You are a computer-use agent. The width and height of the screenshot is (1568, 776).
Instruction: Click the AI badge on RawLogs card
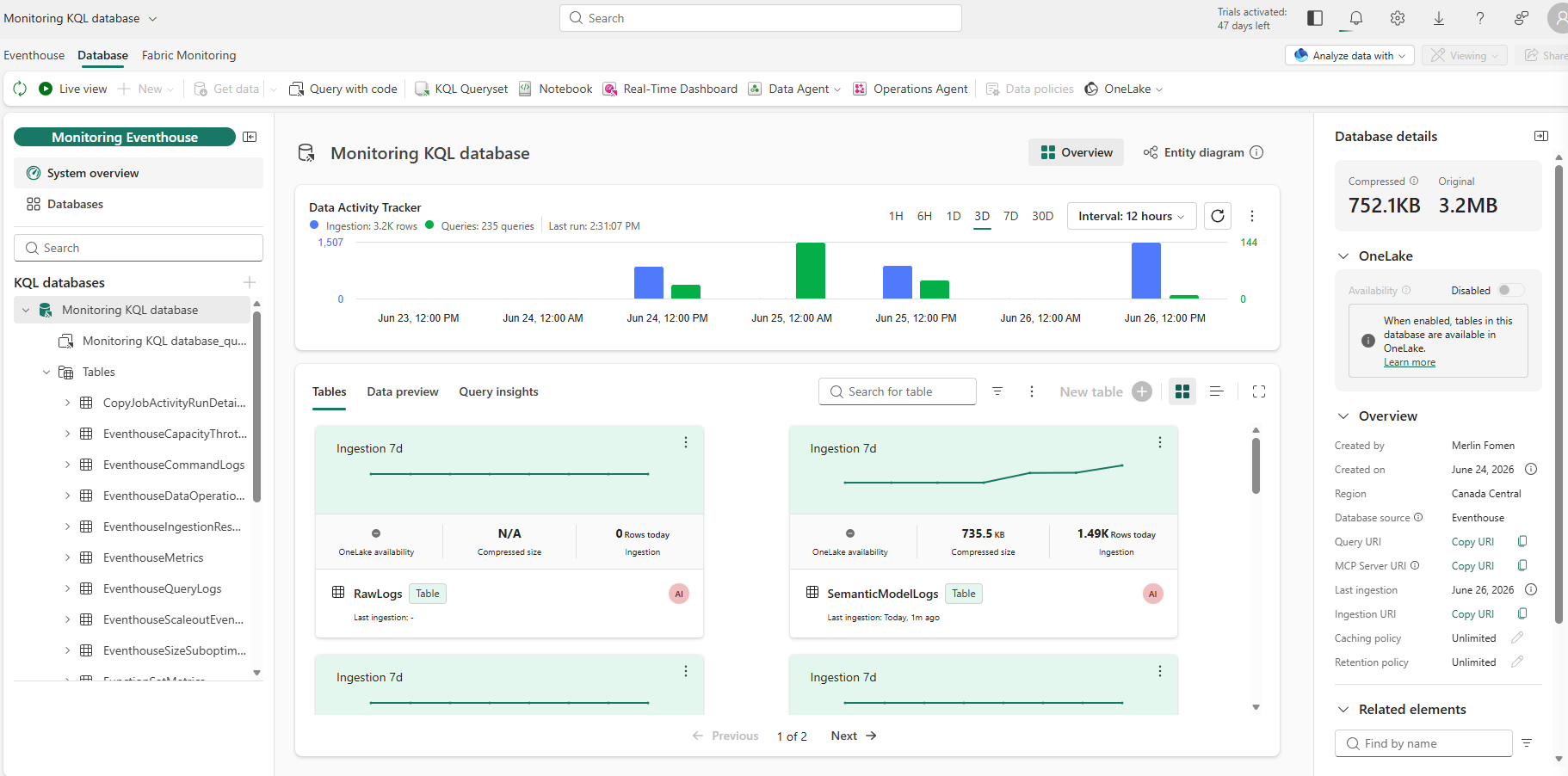(x=679, y=594)
